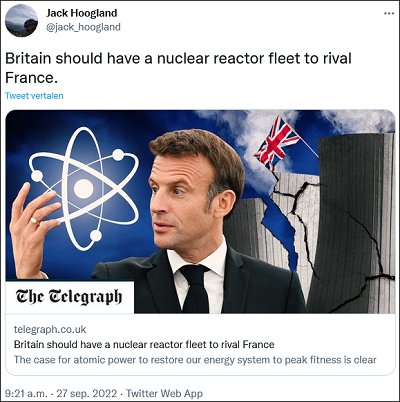Open the three-dot more options menu
The height and width of the screenshot is (402, 400).
[389, 14]
